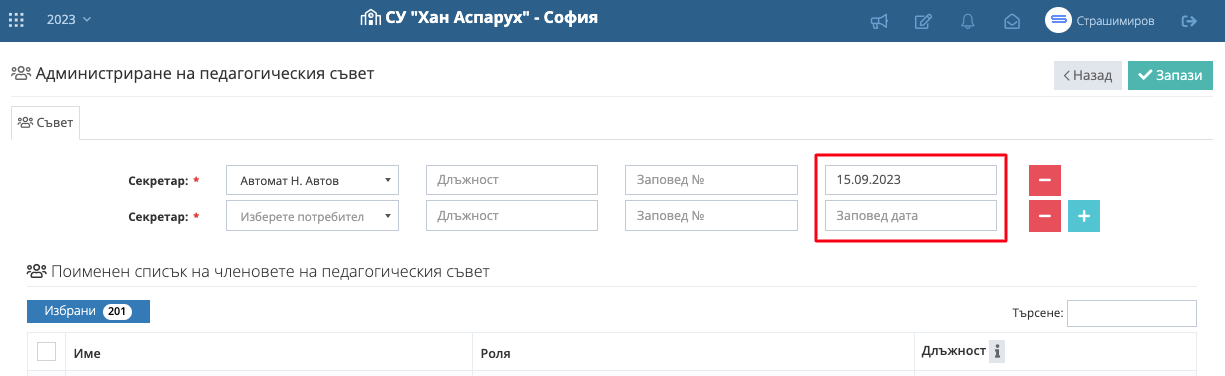Click the Назад button
This screenshot has height=376, width=1225.
1087,75
